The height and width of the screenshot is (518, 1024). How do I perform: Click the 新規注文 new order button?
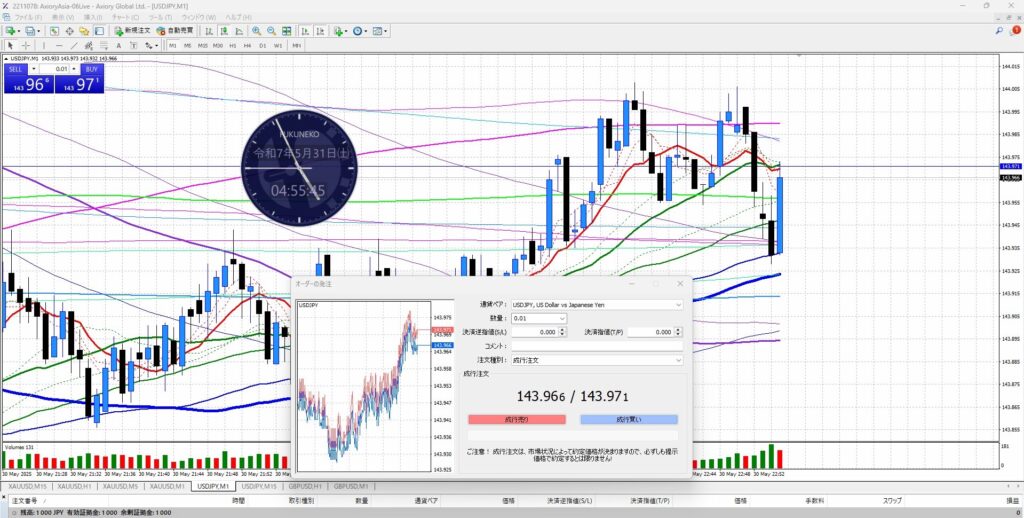click(x=133, y=31)
